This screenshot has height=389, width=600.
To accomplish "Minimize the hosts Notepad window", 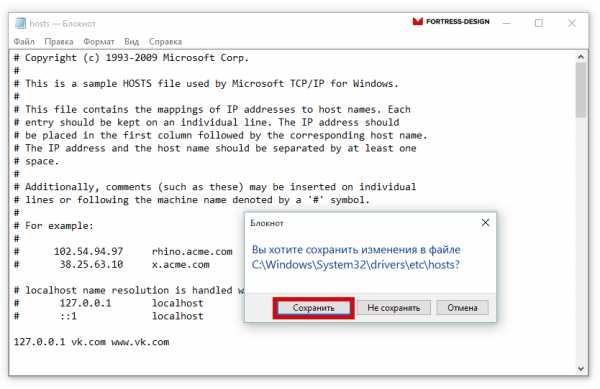I will 507,23.
